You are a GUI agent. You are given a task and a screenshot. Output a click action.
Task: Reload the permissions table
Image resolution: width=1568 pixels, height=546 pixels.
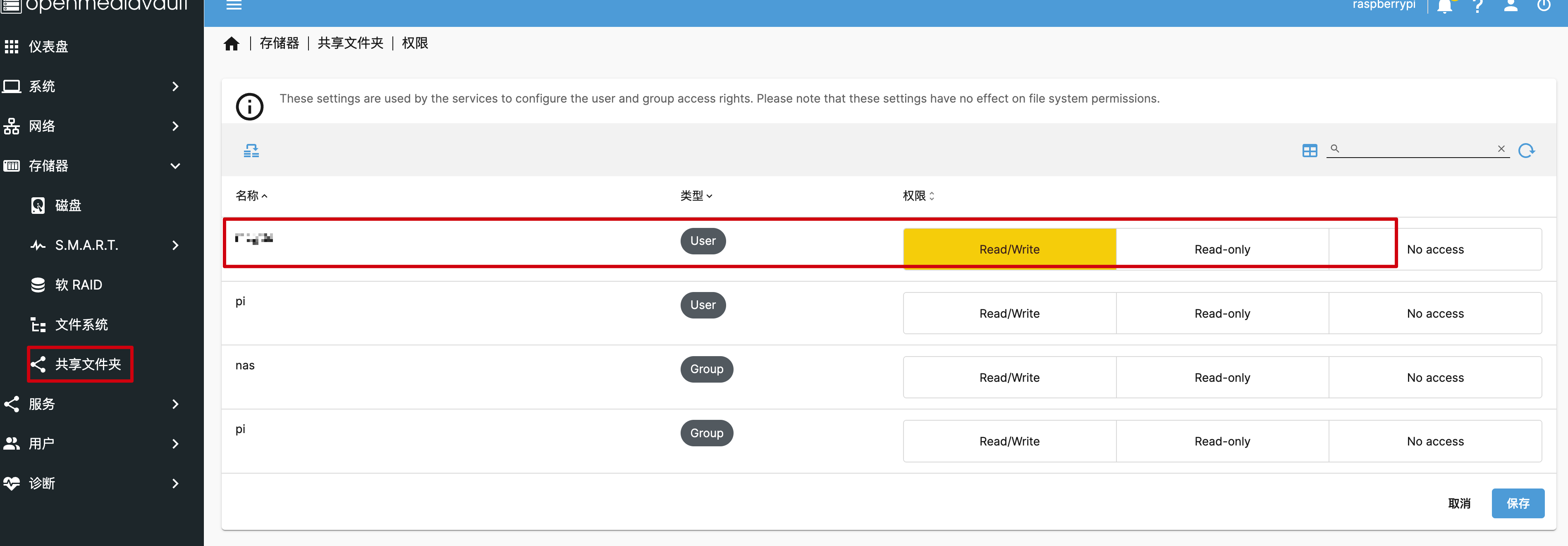tap(1526, 150)
